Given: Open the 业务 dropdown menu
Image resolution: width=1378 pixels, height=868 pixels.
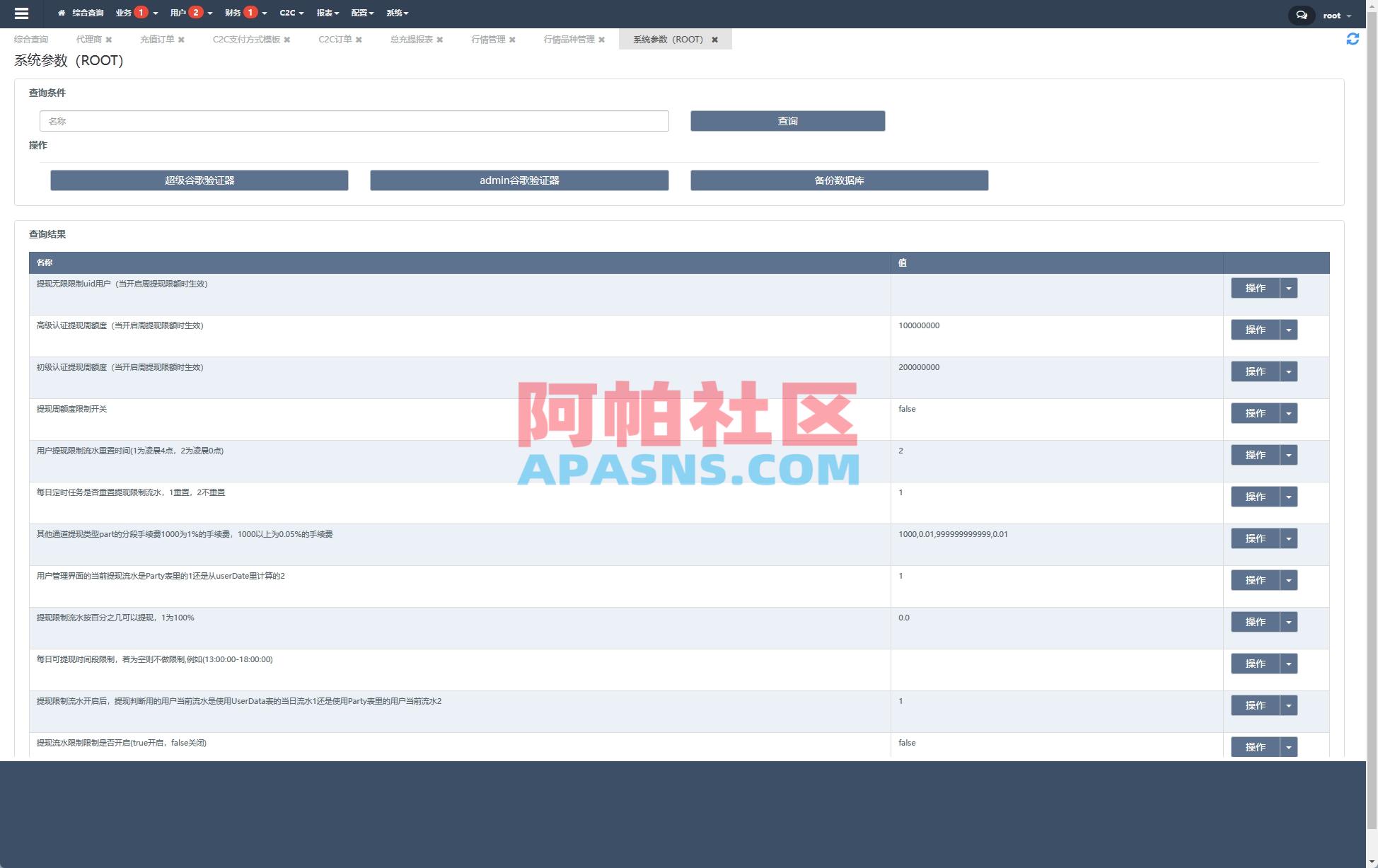Looking at the screenshot, I should pyautogui.click(x=126, y=13).
